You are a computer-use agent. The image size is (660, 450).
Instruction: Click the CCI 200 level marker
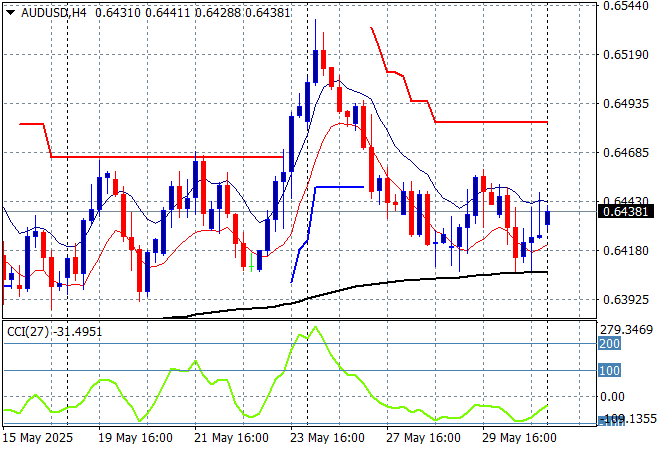[x=609, y=343]
